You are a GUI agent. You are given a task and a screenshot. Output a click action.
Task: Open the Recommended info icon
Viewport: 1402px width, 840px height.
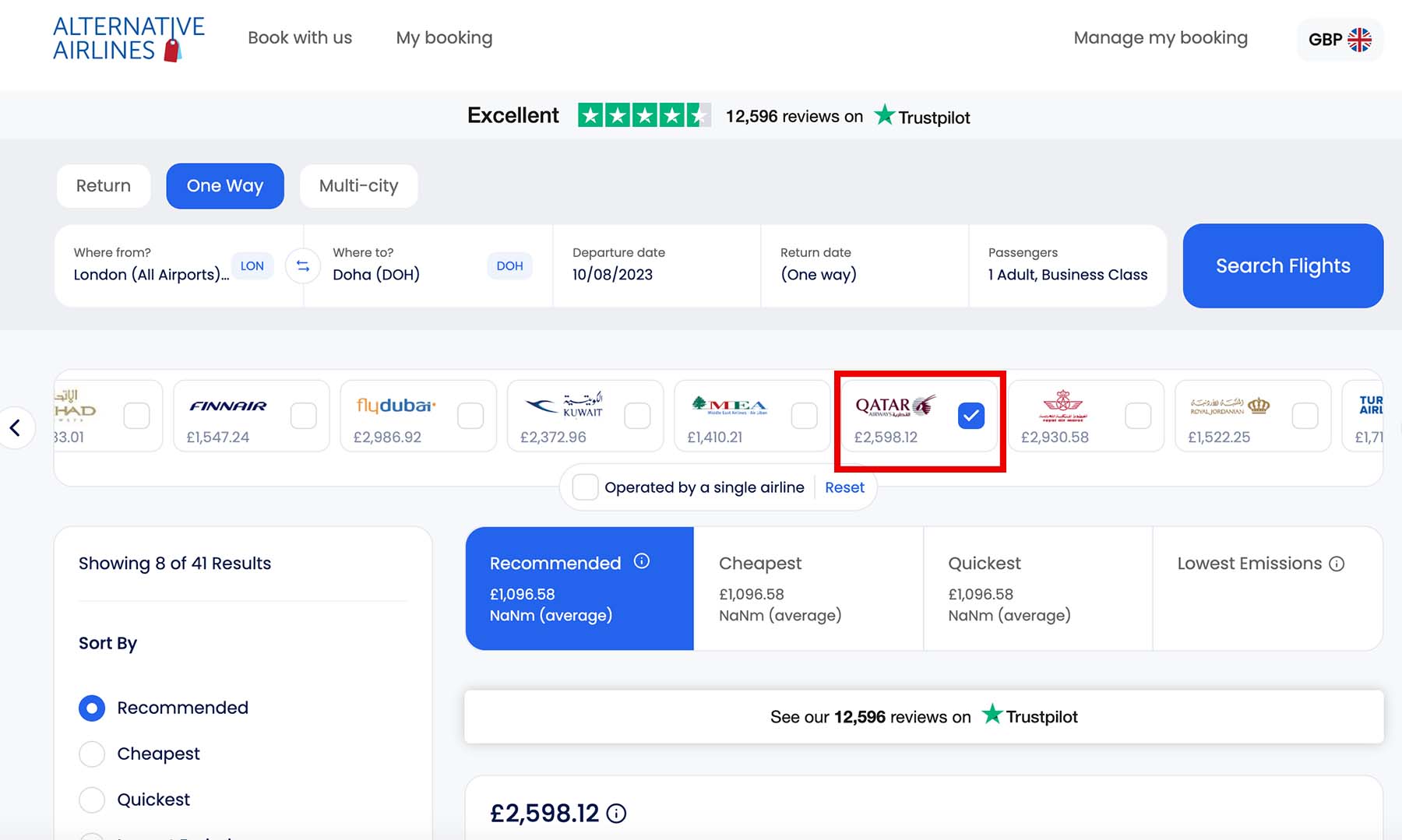point(642,561)
